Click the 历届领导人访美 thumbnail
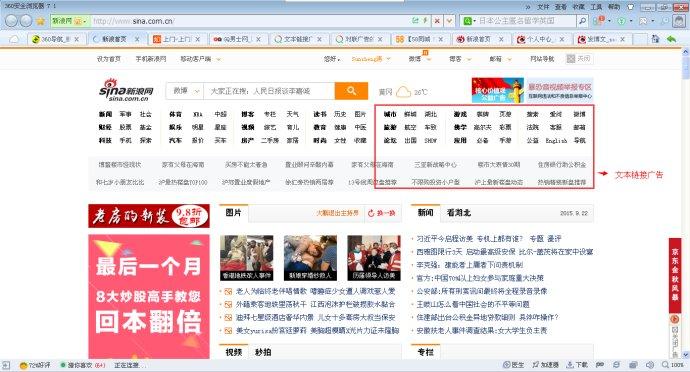The image size is (690, 372). coord(374,258)
